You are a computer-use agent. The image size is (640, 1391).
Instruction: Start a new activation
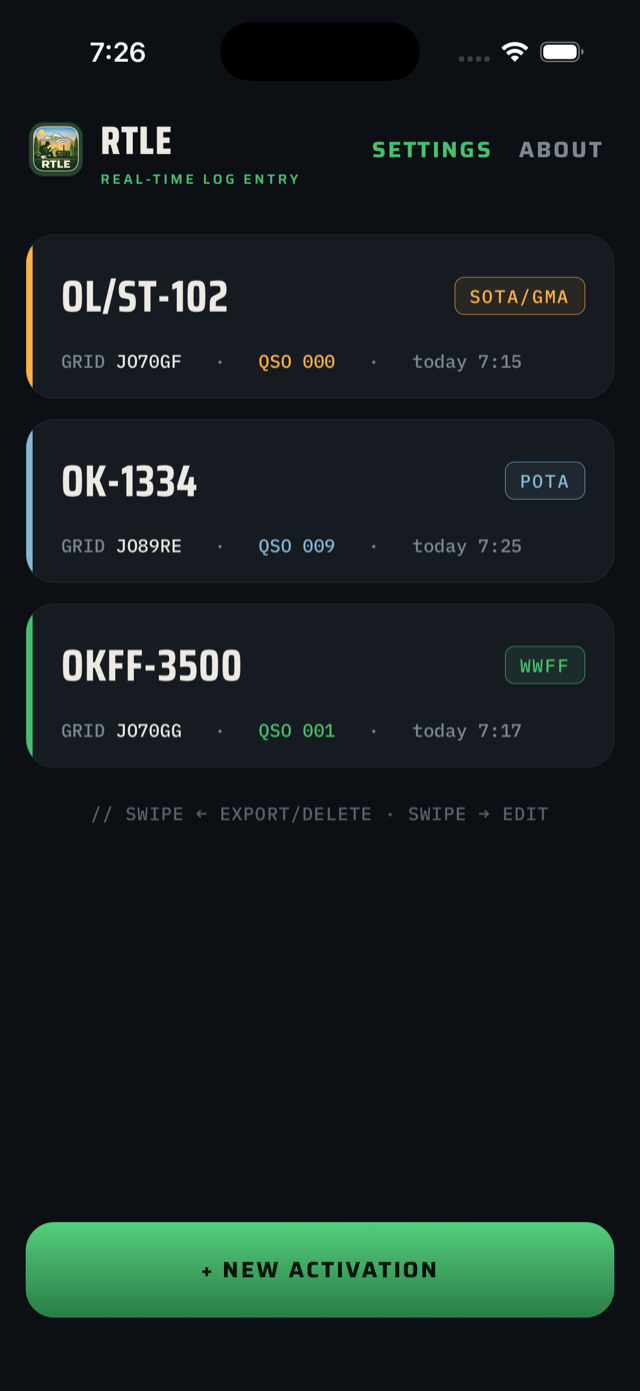pos(320,1270)
